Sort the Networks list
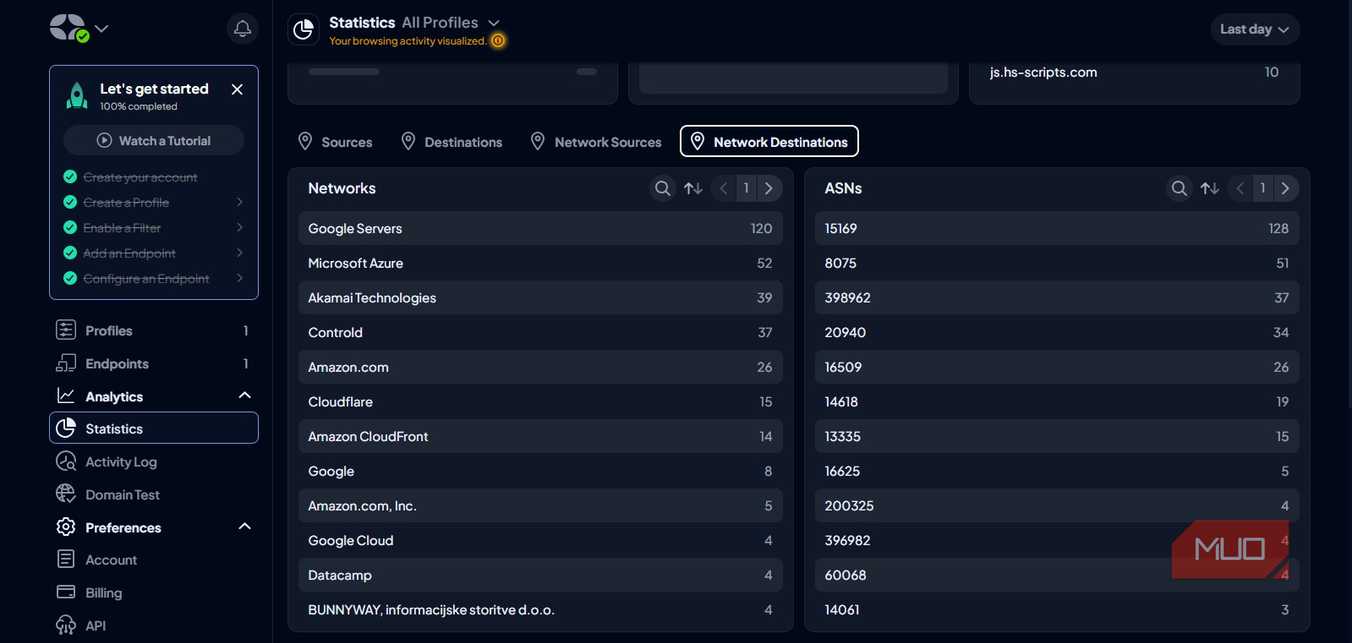 pyautogui.click(x=693, y=188)
